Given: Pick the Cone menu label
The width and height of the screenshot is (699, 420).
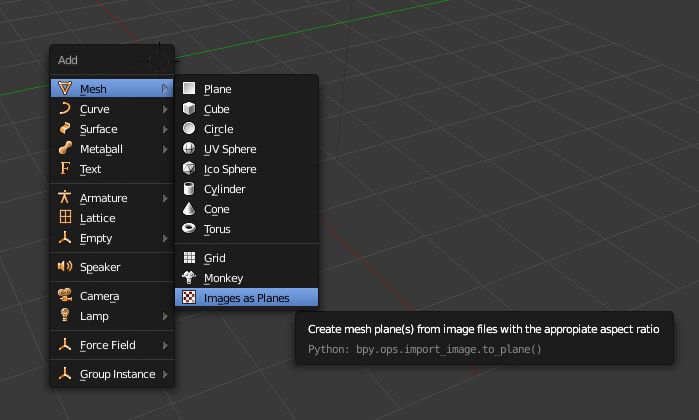Looking at the screenshot, I should pos(217,209).
